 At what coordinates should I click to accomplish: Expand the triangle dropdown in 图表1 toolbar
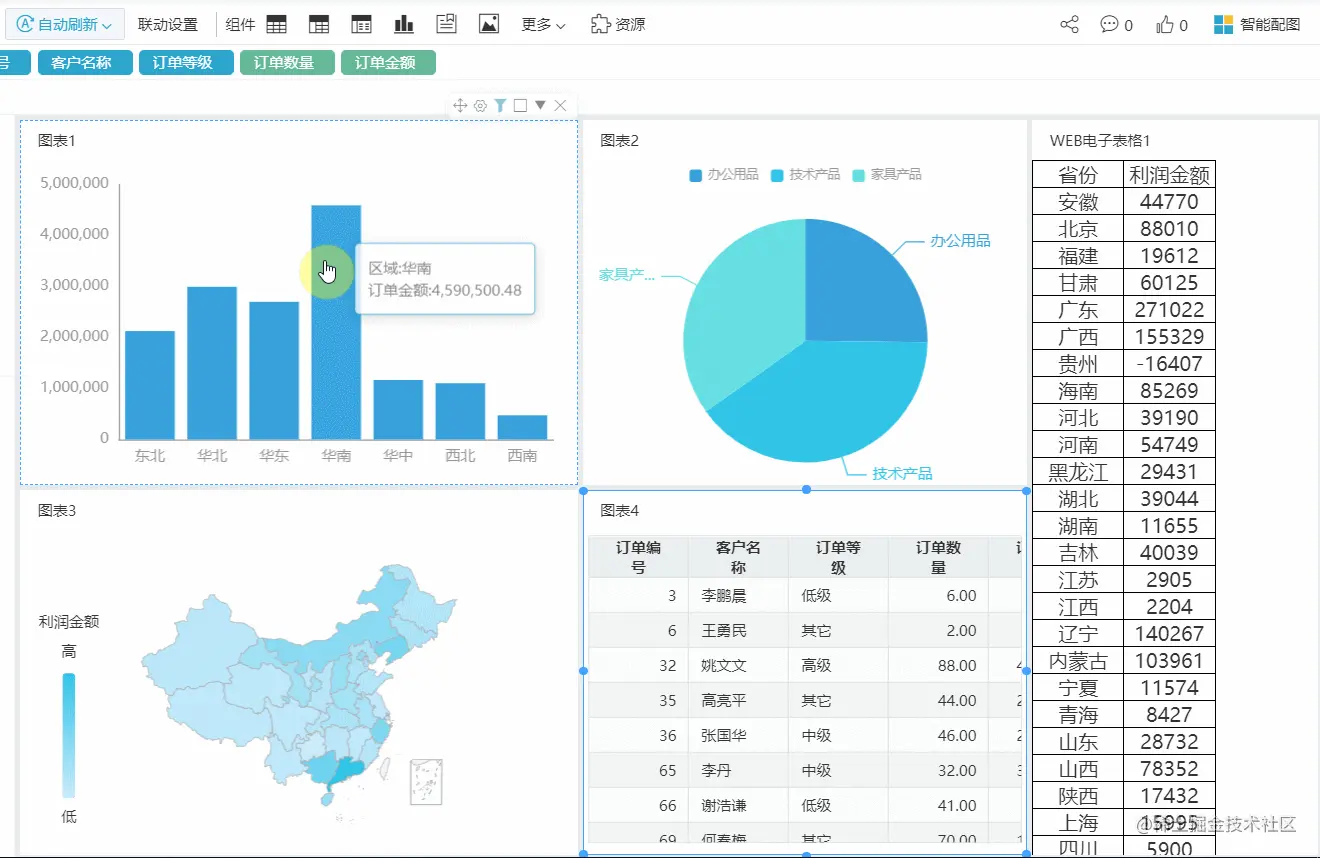540,105
